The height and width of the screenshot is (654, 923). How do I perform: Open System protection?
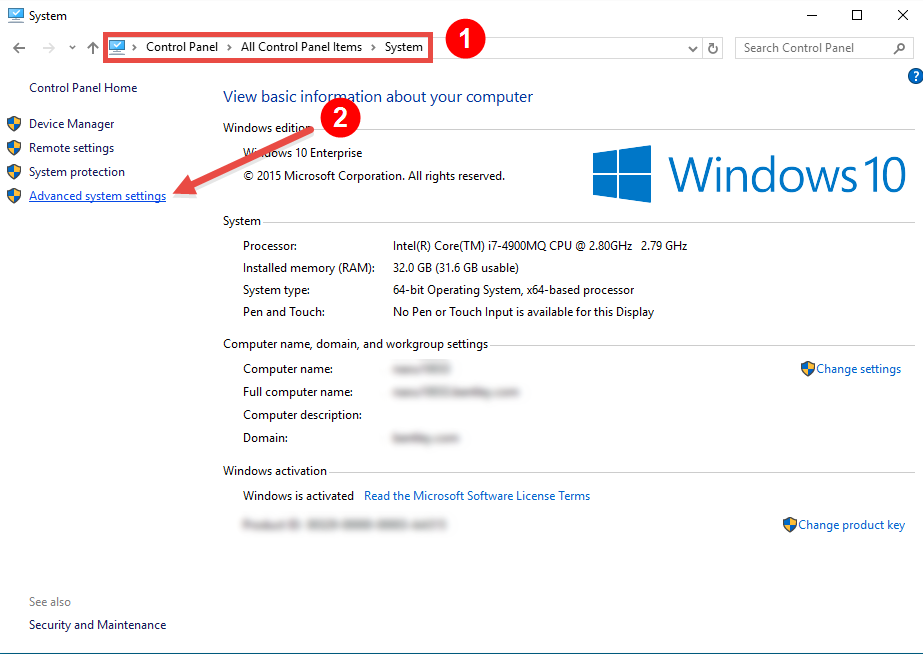pyautogui.click(x=77, y=172)
